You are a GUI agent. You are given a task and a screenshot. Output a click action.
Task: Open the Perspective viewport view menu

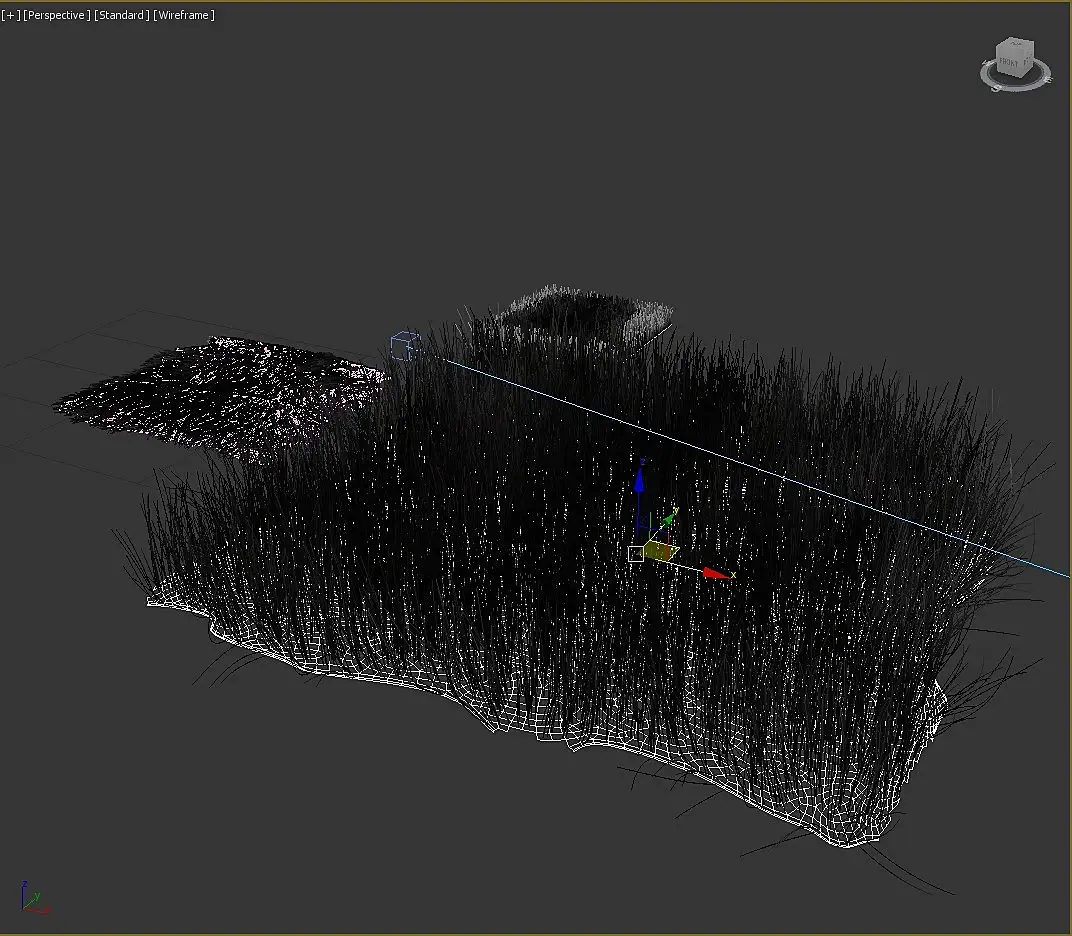(56, 15)
